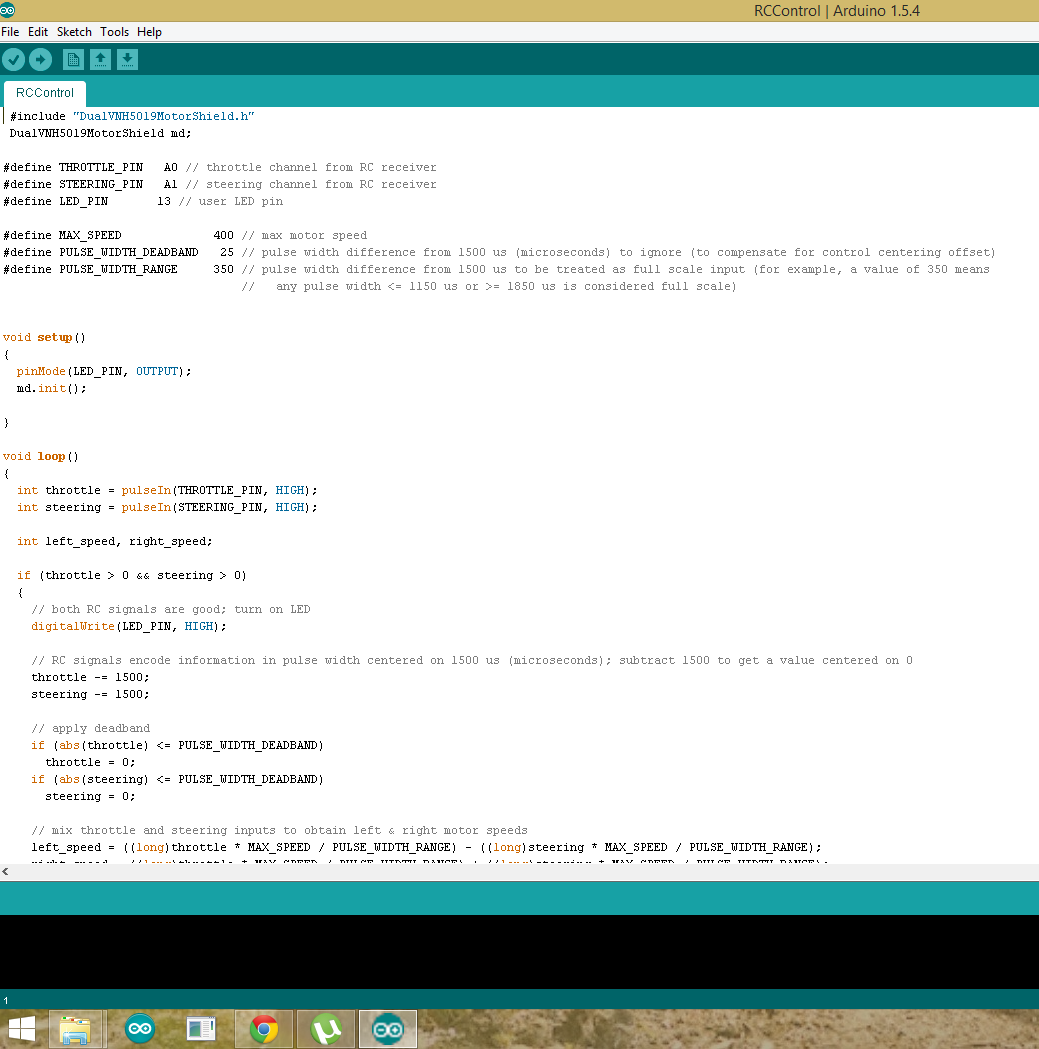Click DualVNH5019MotorShield md; declaration

click(100, 133)
